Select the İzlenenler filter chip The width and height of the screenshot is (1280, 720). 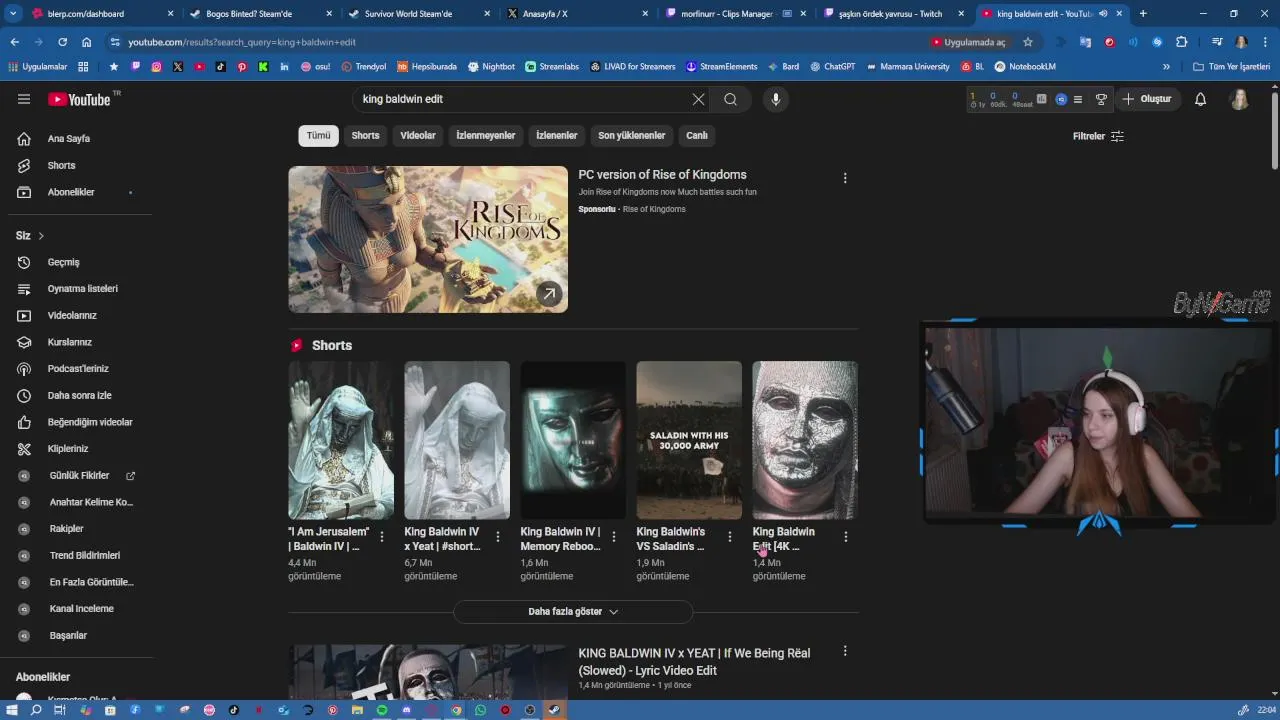(x=557, y=135)
